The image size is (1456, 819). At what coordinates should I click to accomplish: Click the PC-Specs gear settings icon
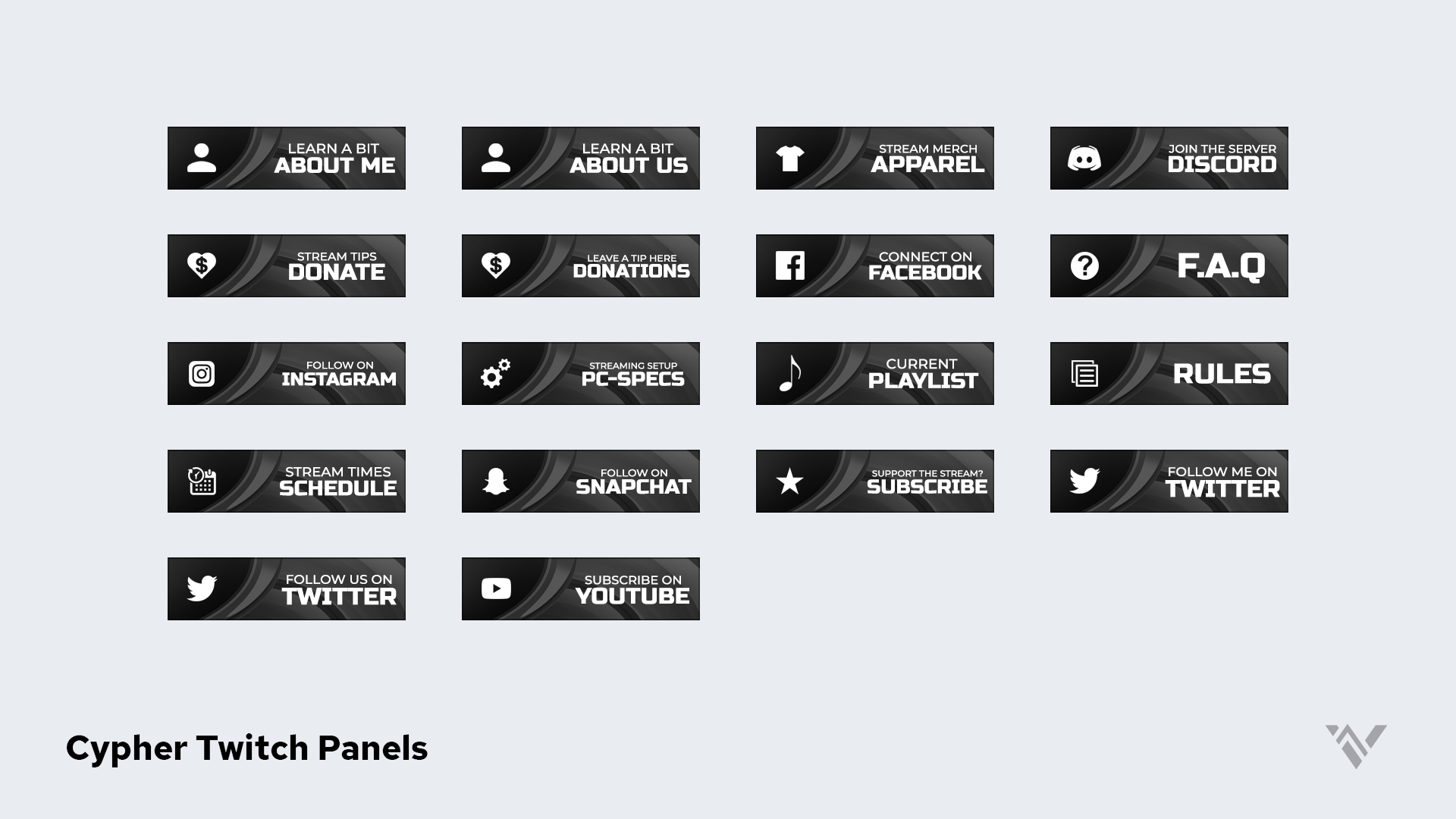495,373
